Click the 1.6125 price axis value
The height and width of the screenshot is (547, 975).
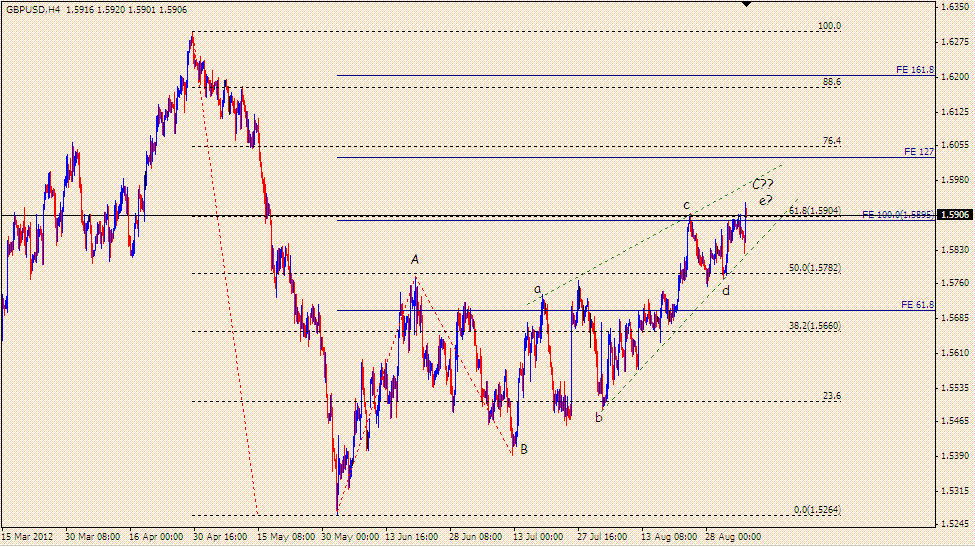point(954,111)
